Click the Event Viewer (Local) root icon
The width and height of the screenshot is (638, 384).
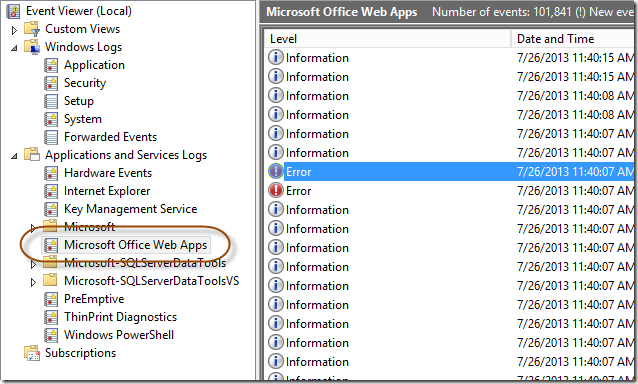(13, 11)
